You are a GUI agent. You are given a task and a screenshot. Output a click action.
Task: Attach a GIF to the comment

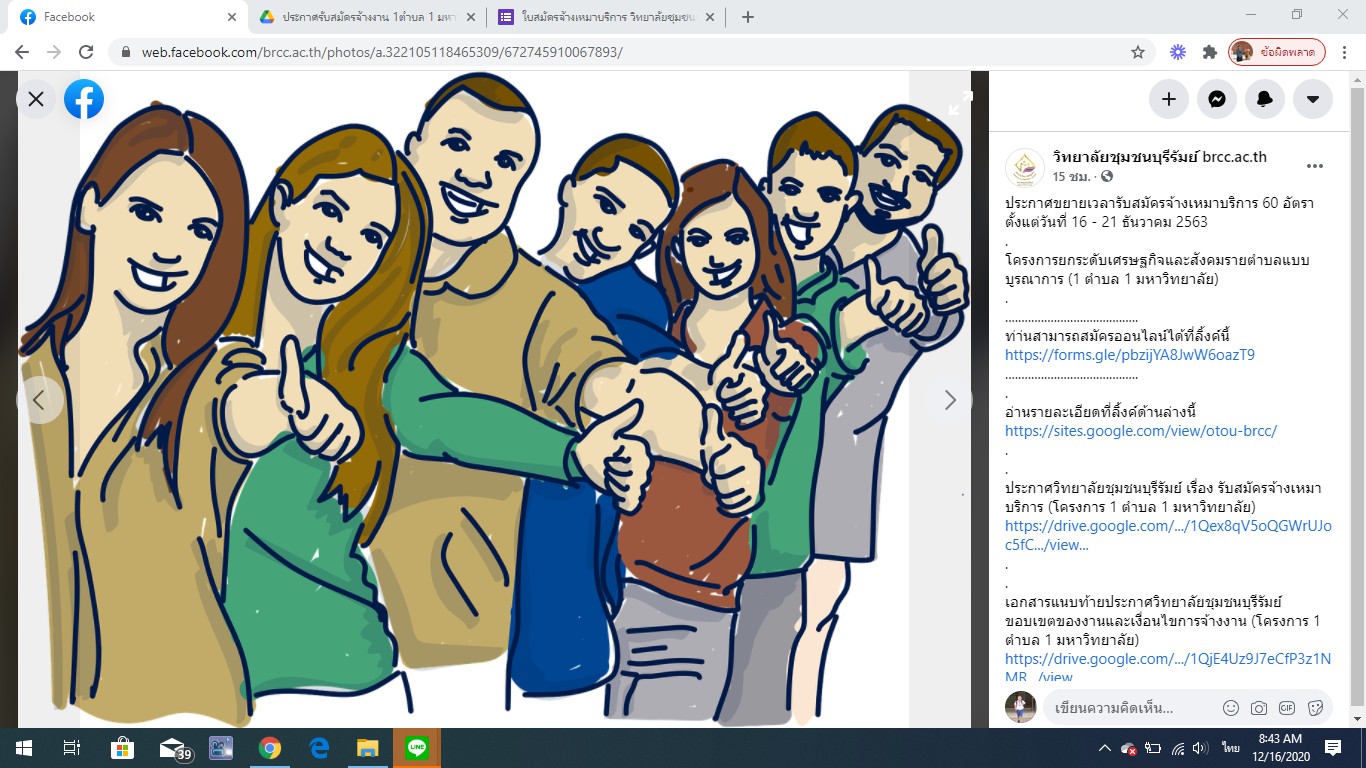(x=1287, y=708)
